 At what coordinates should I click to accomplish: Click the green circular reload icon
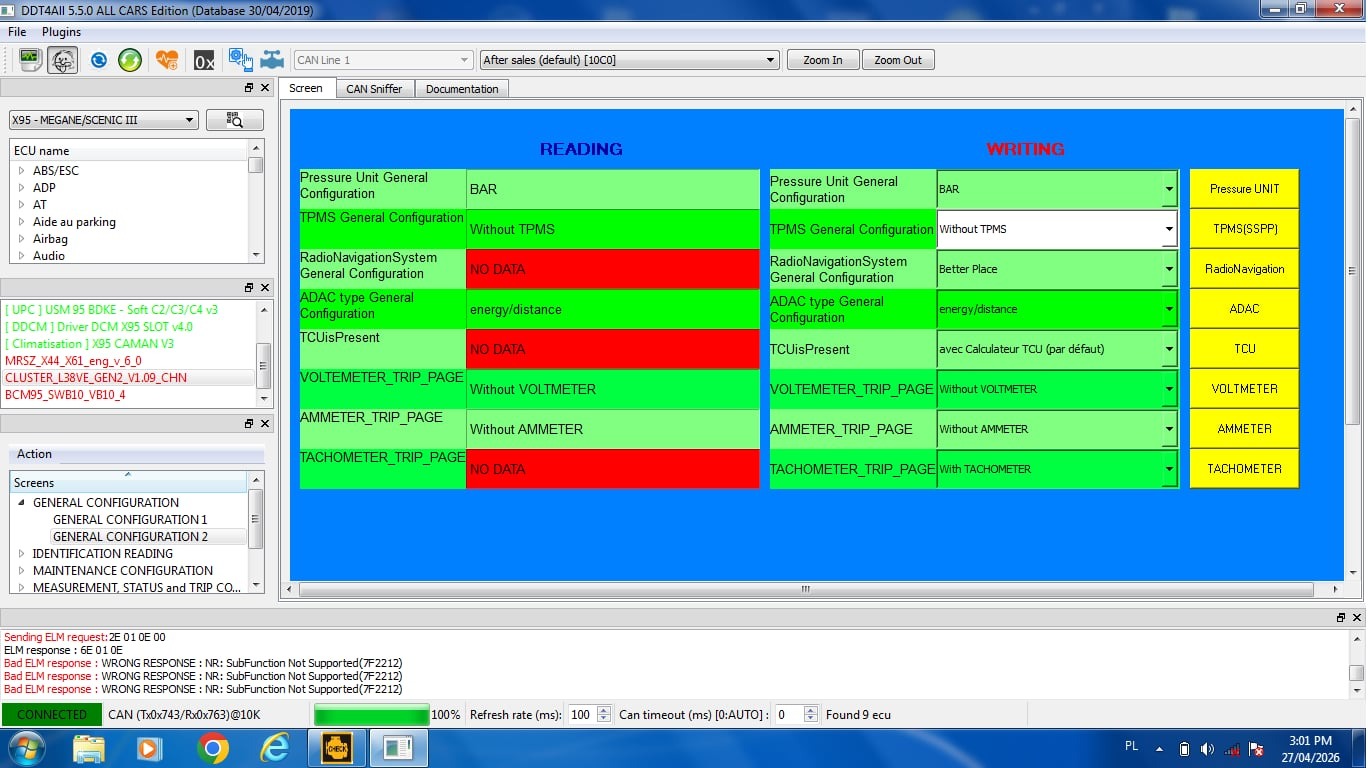(x=130, y=60)
